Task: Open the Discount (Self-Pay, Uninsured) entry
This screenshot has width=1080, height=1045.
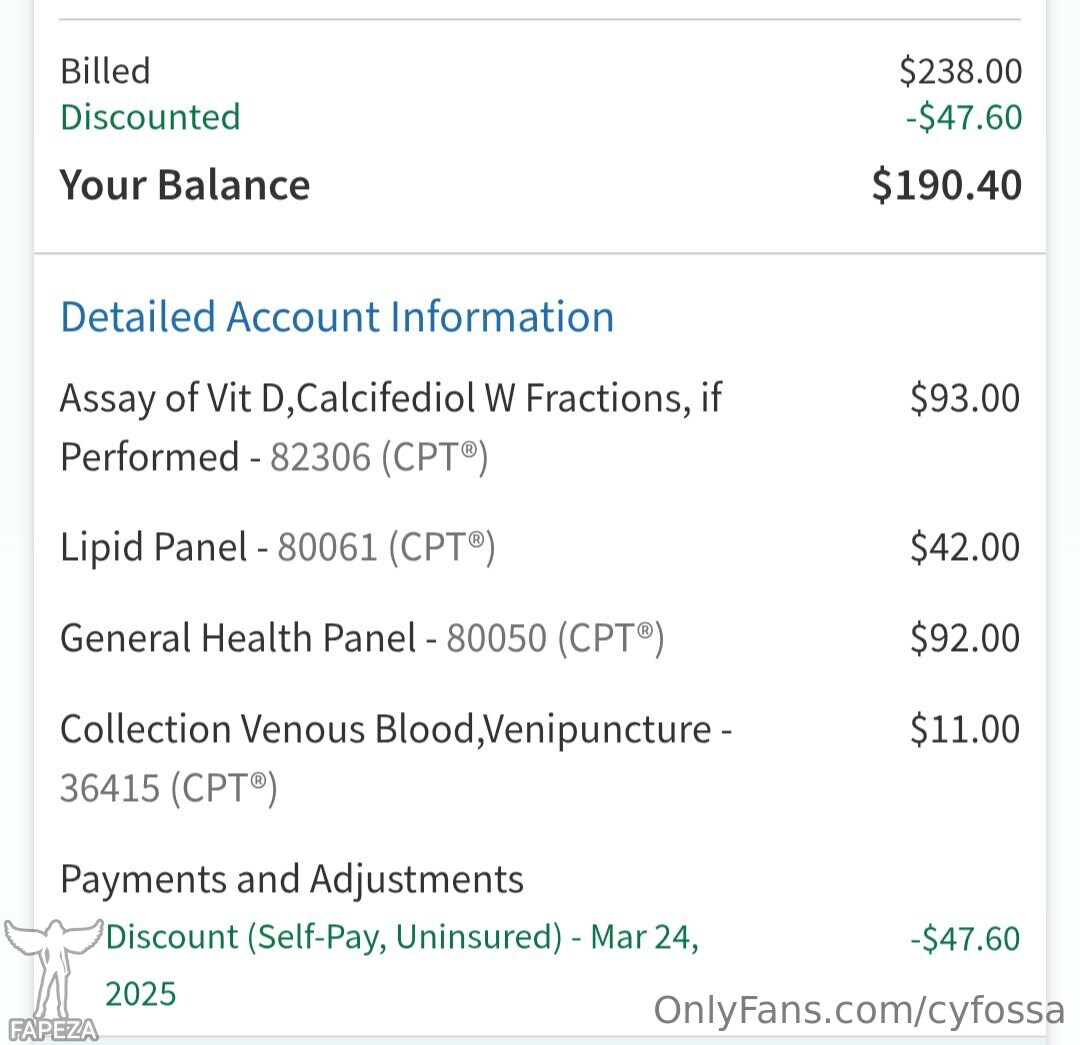Action: point(402,965)
